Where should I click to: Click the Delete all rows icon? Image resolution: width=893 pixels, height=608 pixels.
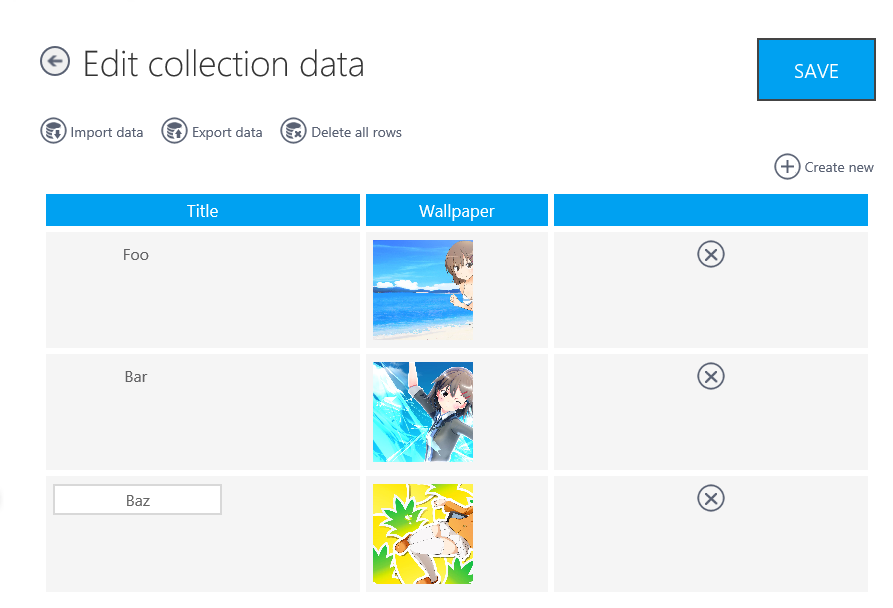coord(293,131)
